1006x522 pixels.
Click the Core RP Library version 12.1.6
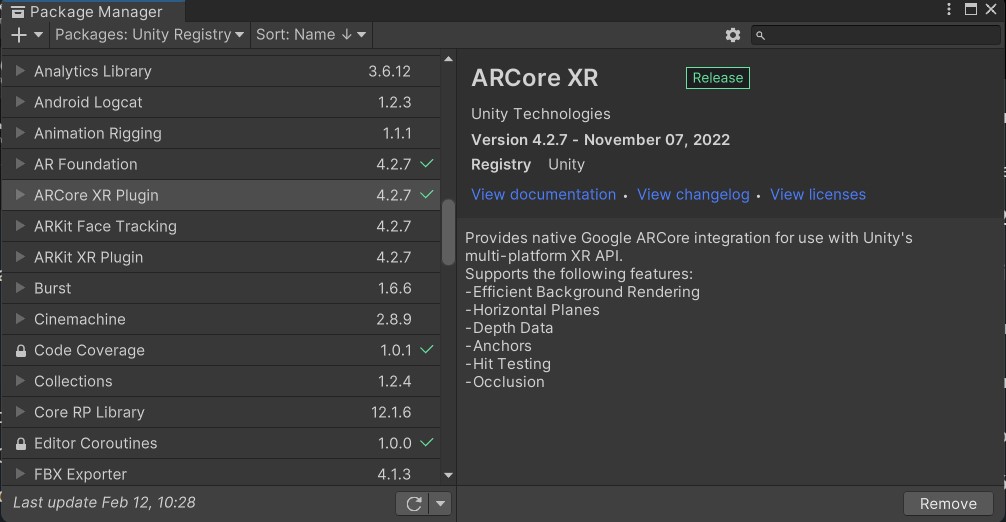coord(391,412)
